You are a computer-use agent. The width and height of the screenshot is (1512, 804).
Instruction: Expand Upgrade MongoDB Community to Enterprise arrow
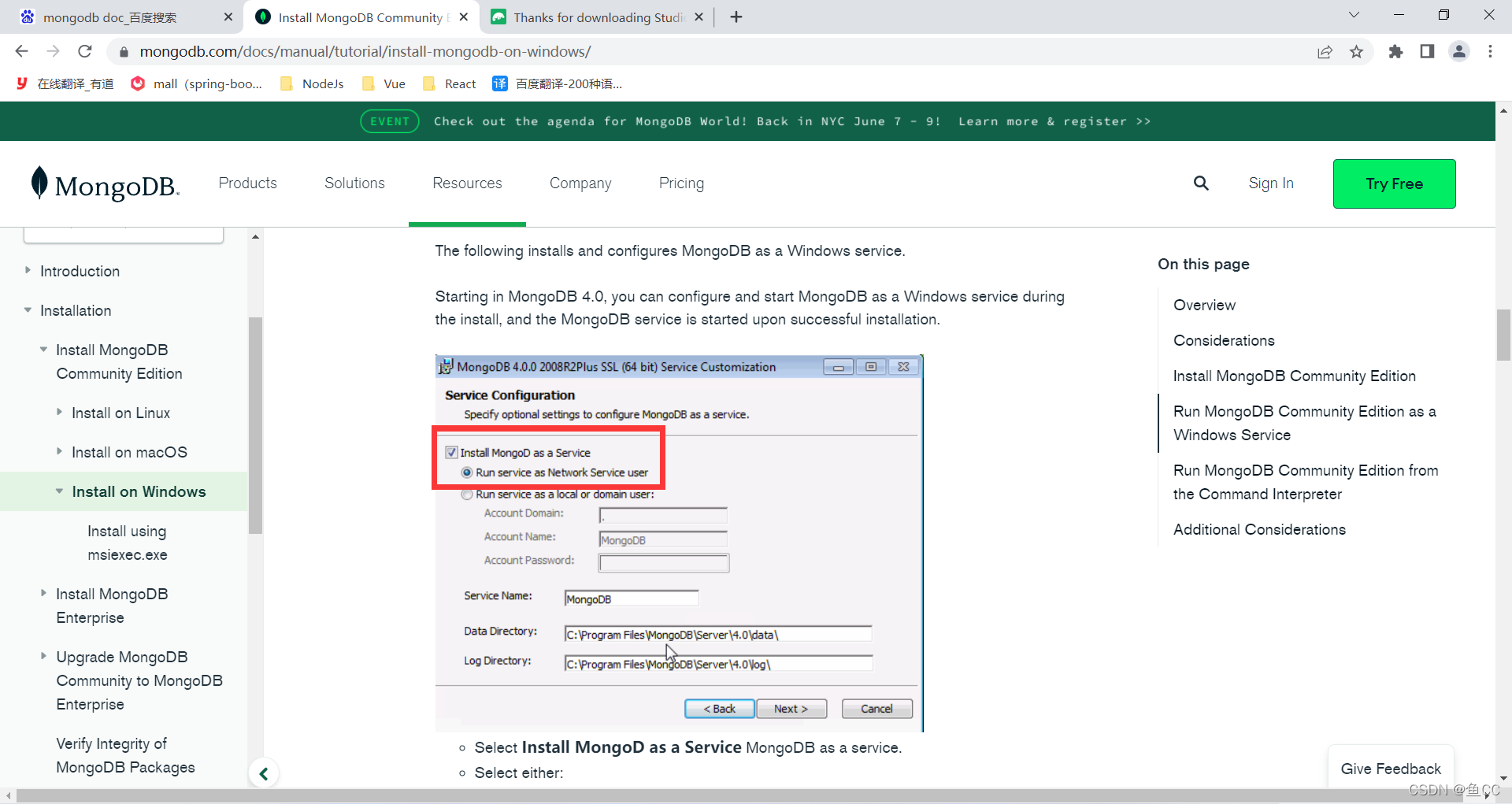(43, 655)
